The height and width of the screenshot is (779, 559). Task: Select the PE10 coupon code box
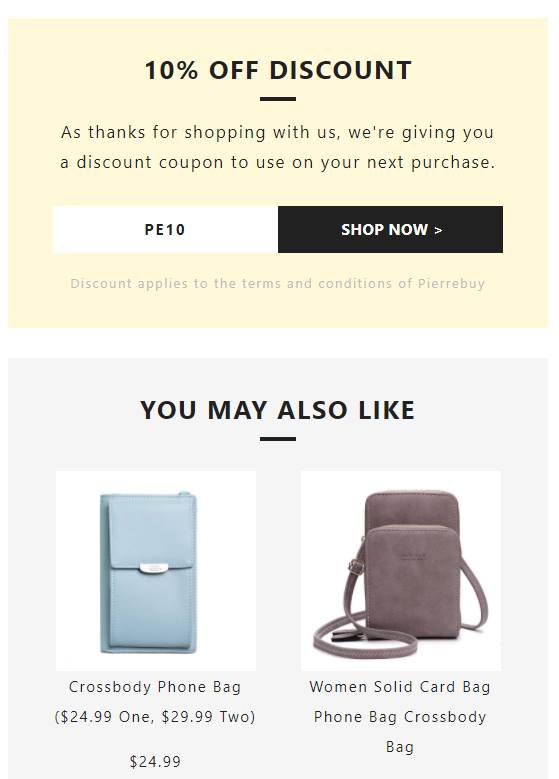click(165, 230)
